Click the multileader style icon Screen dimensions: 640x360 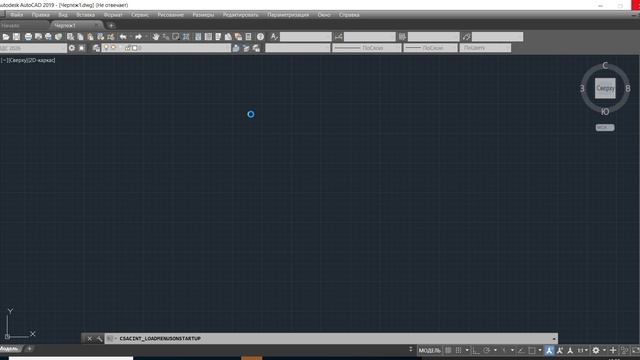pyautogui.click(x=467, y=37)
